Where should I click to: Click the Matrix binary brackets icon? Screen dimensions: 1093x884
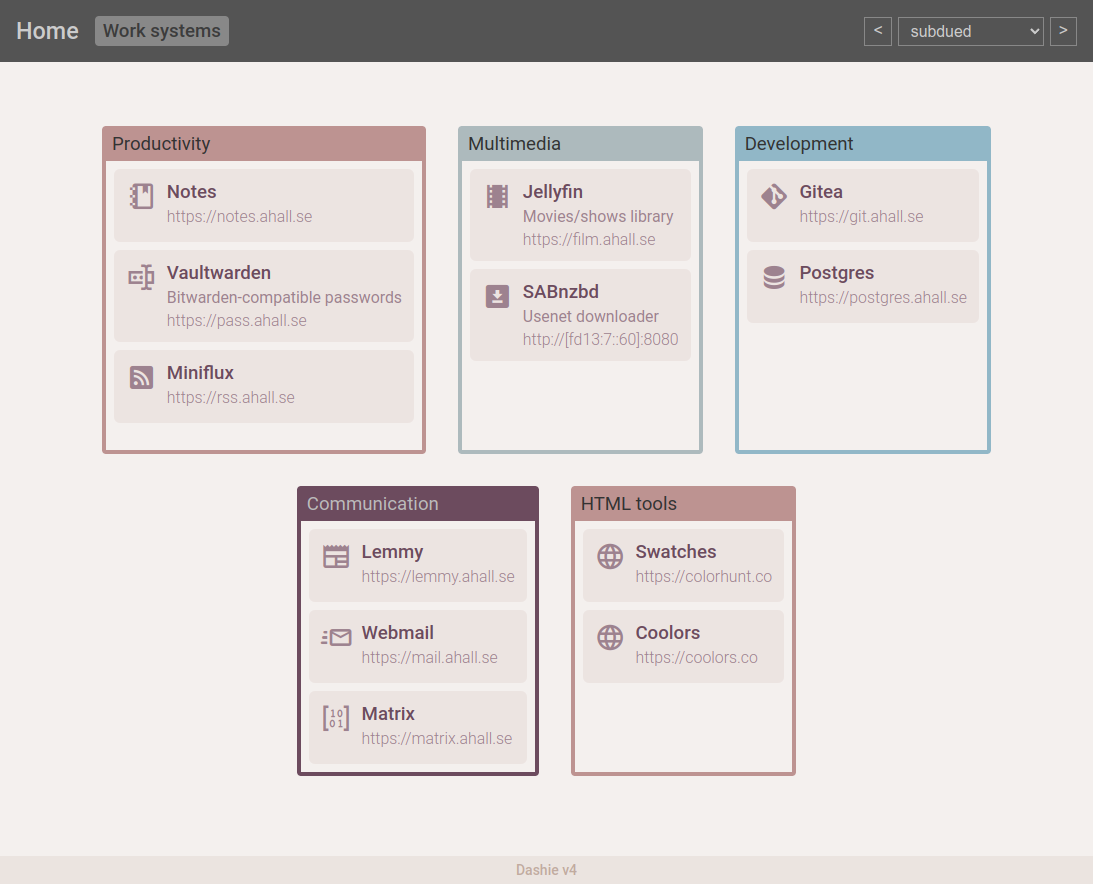point(336,718)
